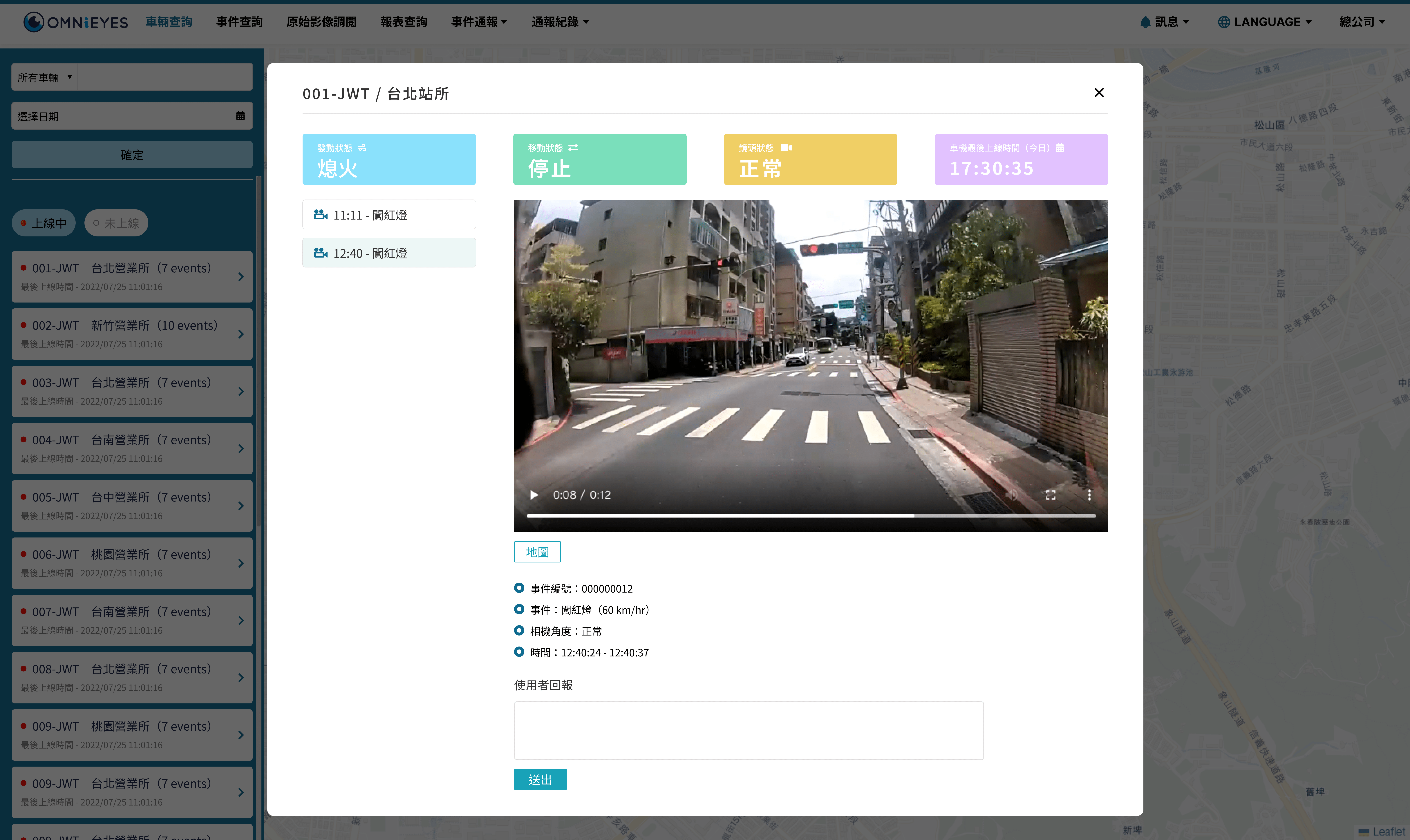Expand the 007-JWT vehicle chevron

[241, 620]
